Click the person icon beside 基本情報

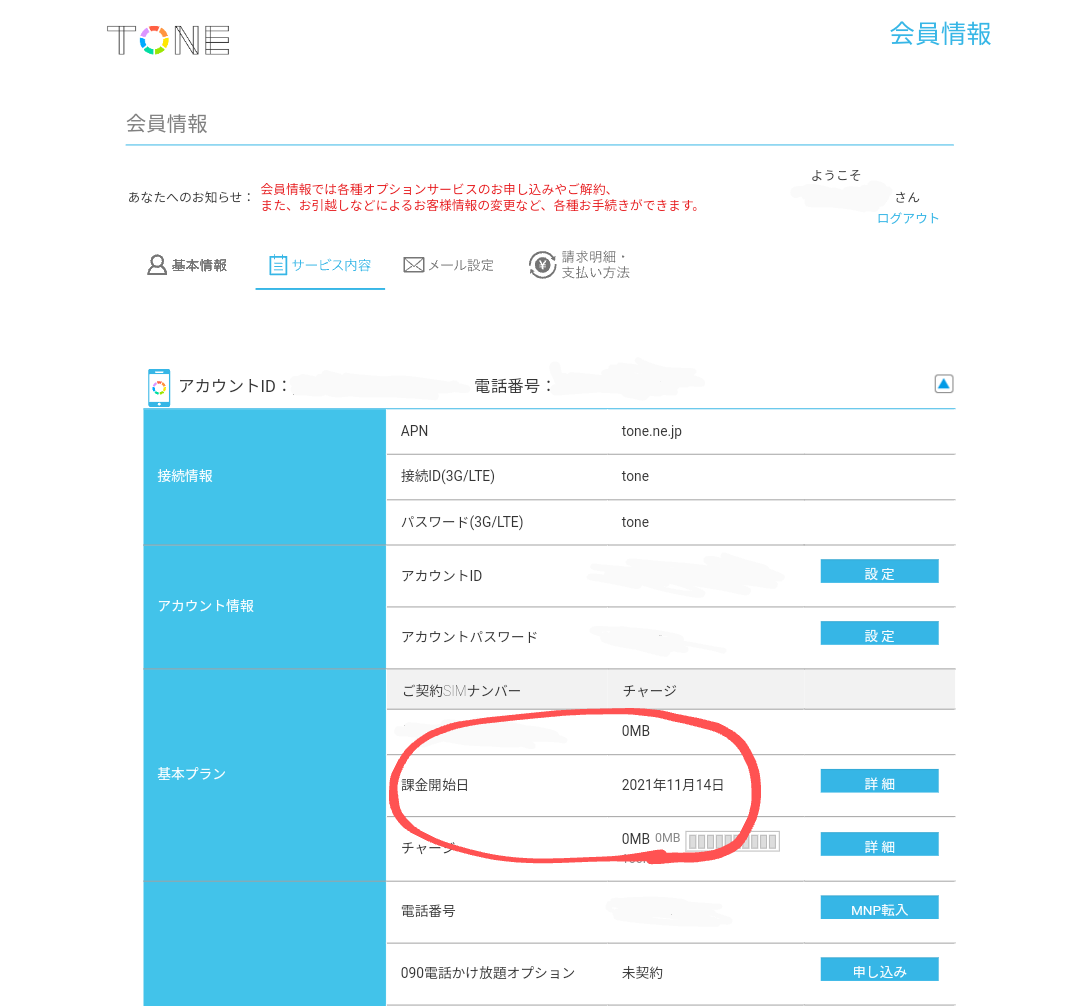(157, 265)
